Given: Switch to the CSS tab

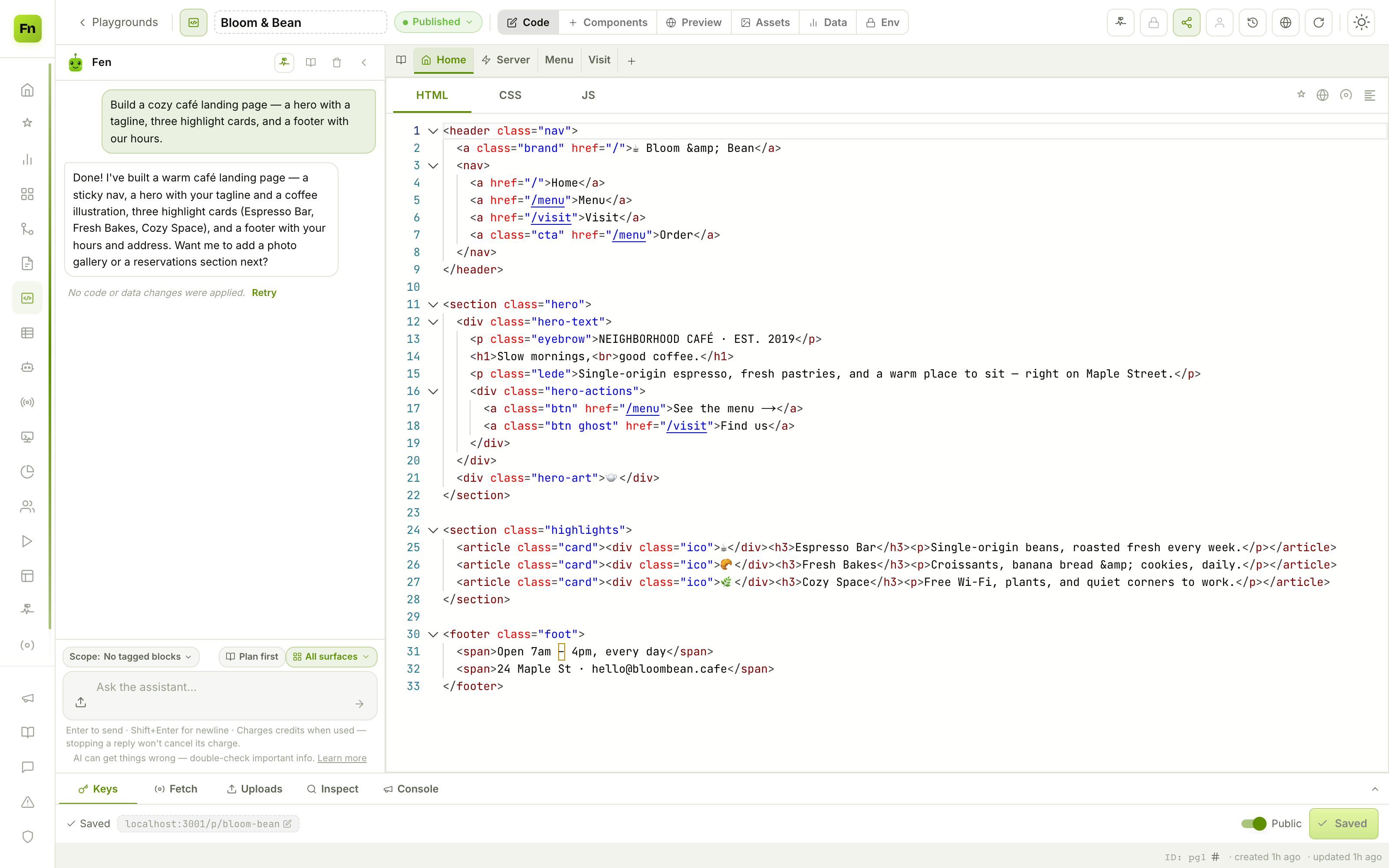Looking at the screenshot, I should tap(510, 95).
